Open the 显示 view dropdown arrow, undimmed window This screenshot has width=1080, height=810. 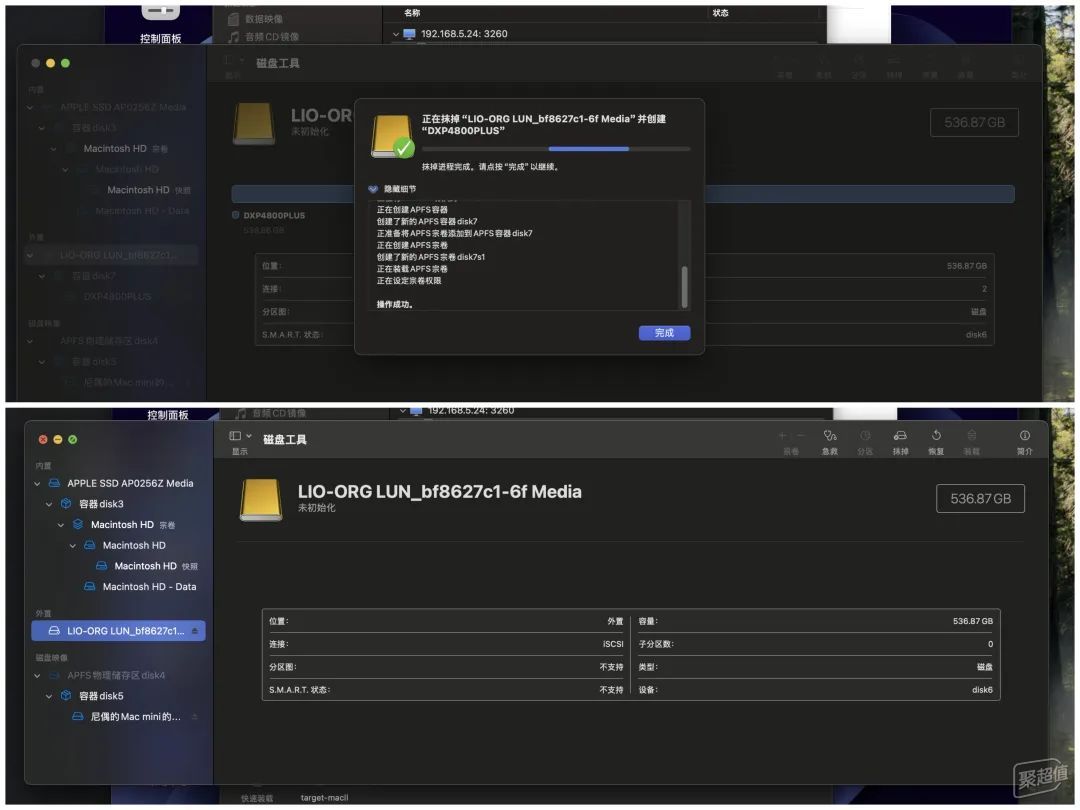(x=249, y=435)
